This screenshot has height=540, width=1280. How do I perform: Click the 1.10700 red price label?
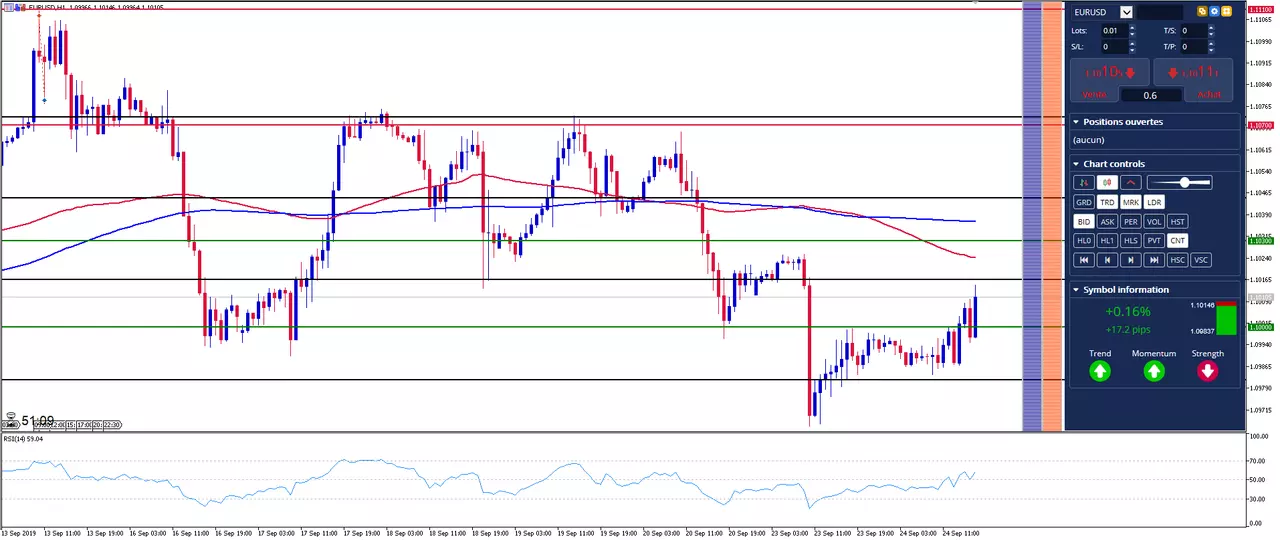(1259, 125)
